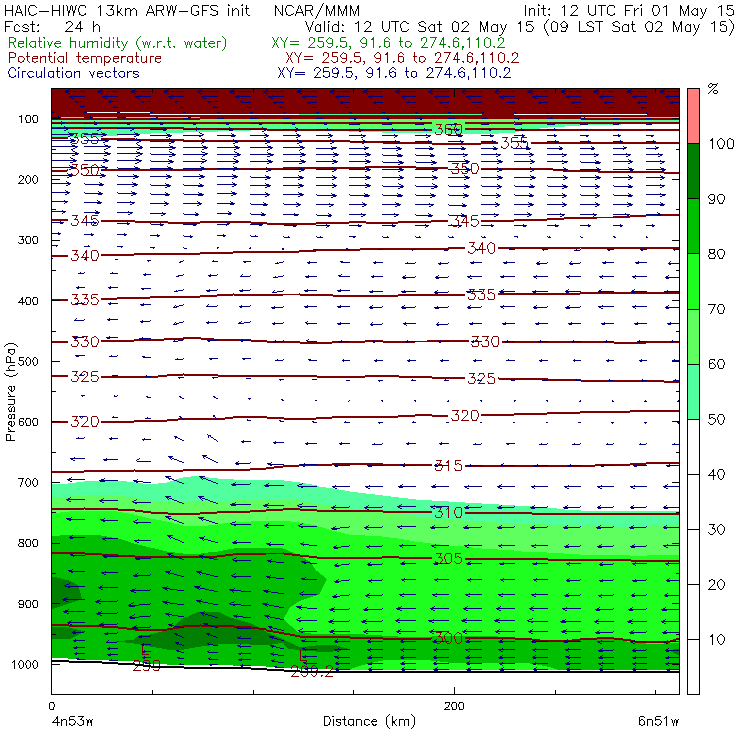Click distance axis tick label '200'
The height and width of the screenshot is (740, 740).
(x=454, y=706)
